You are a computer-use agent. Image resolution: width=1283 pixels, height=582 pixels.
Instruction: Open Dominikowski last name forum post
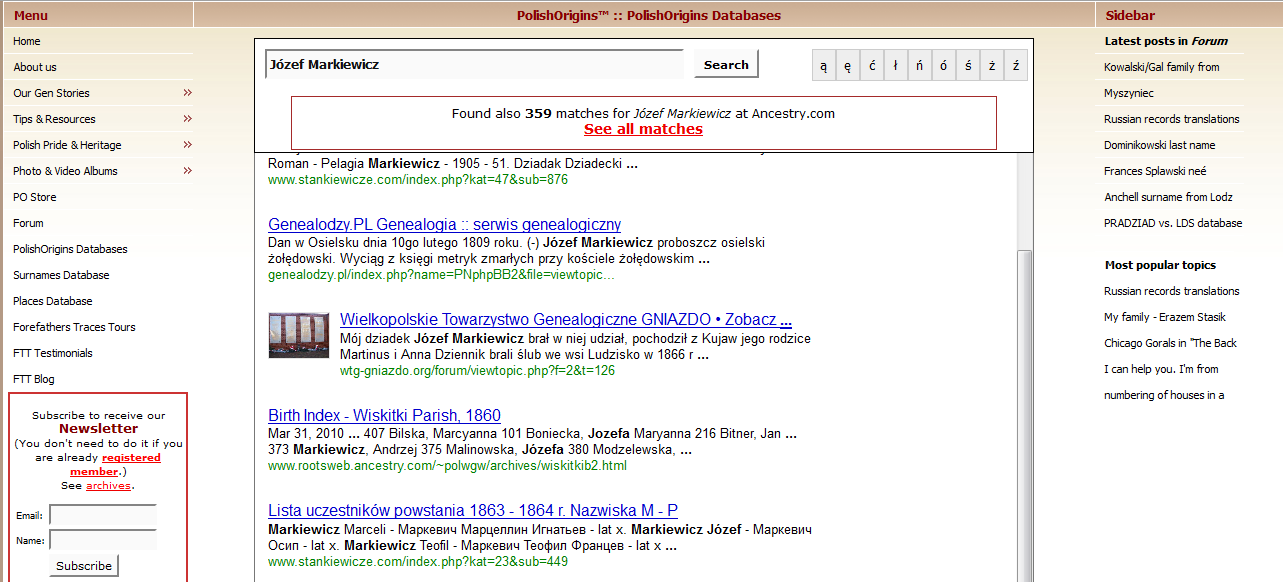(1160, 145)
